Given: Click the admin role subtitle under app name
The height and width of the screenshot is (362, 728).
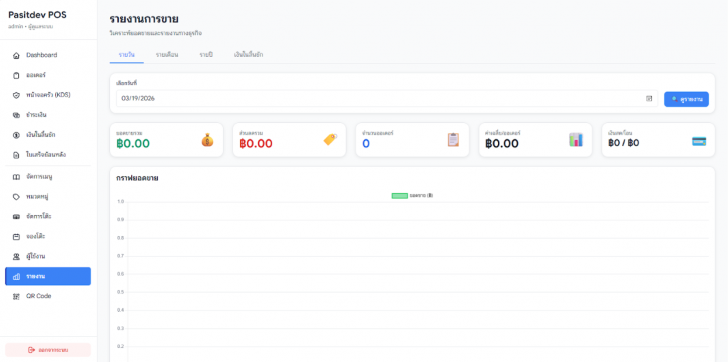Looking at the screenshot, I should (x=31, y=26).
